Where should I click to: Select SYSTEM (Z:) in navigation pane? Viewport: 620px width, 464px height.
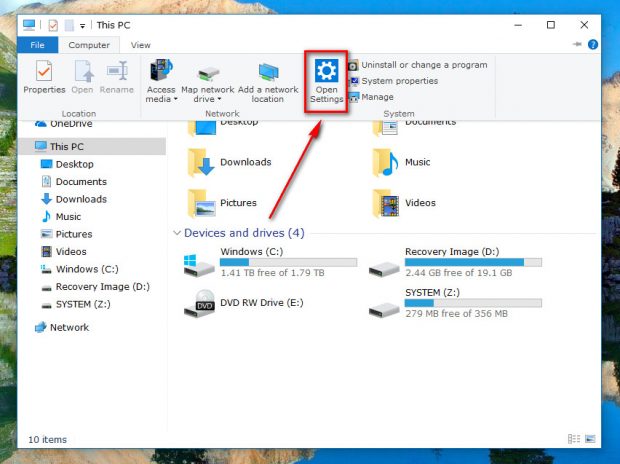click(x=76, y=304)
